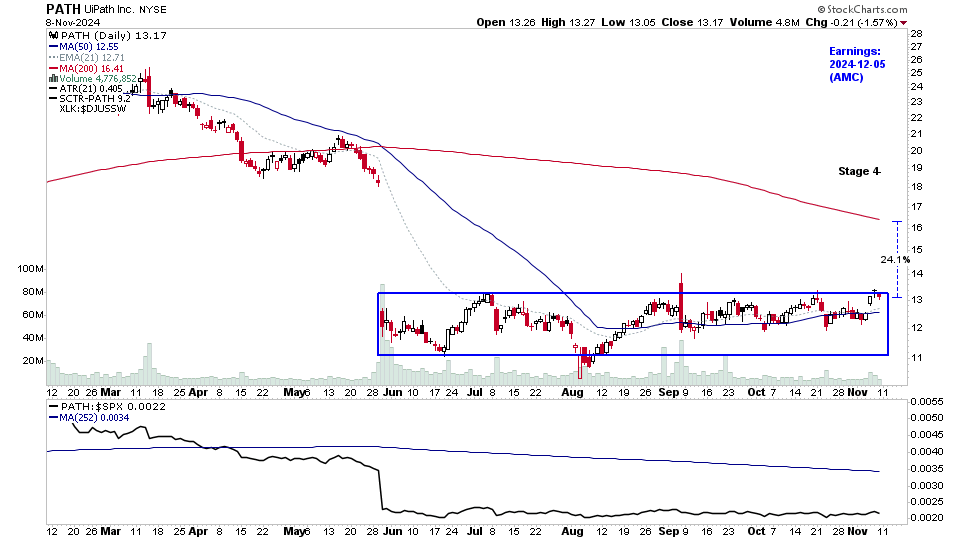Click the Chg -0.21 (-1.57%) value

852,22
